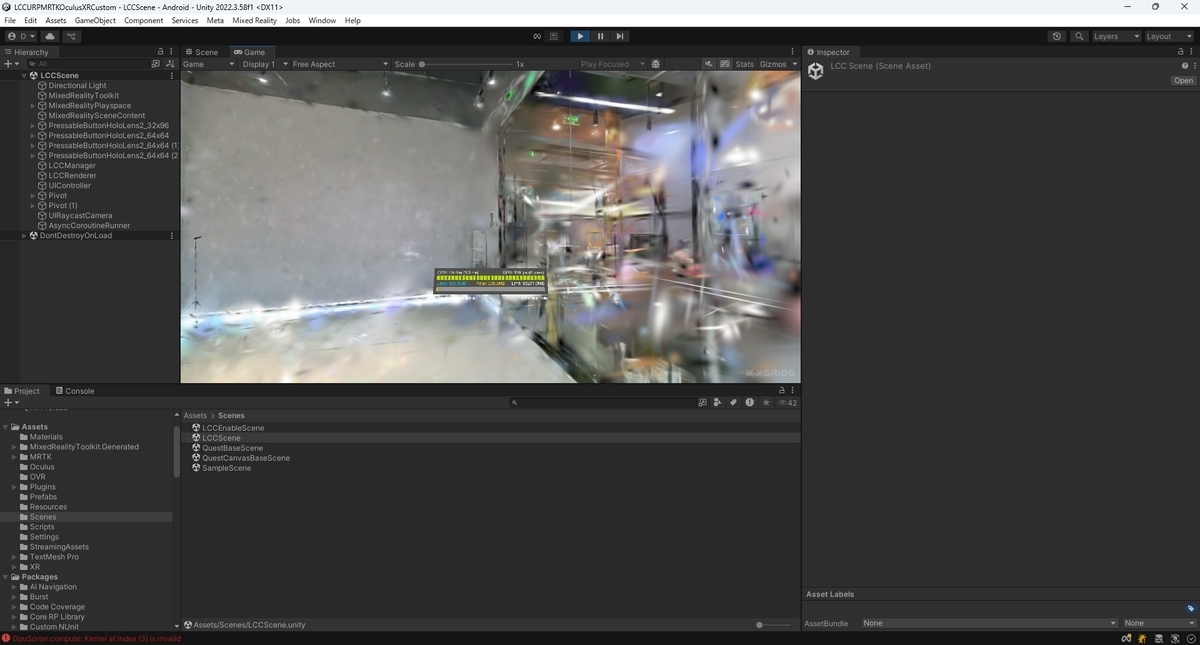Click the GpuSorter.compute error message
Image resolution: width=1200 pixels, height=645 pixels.
point(96,638)
